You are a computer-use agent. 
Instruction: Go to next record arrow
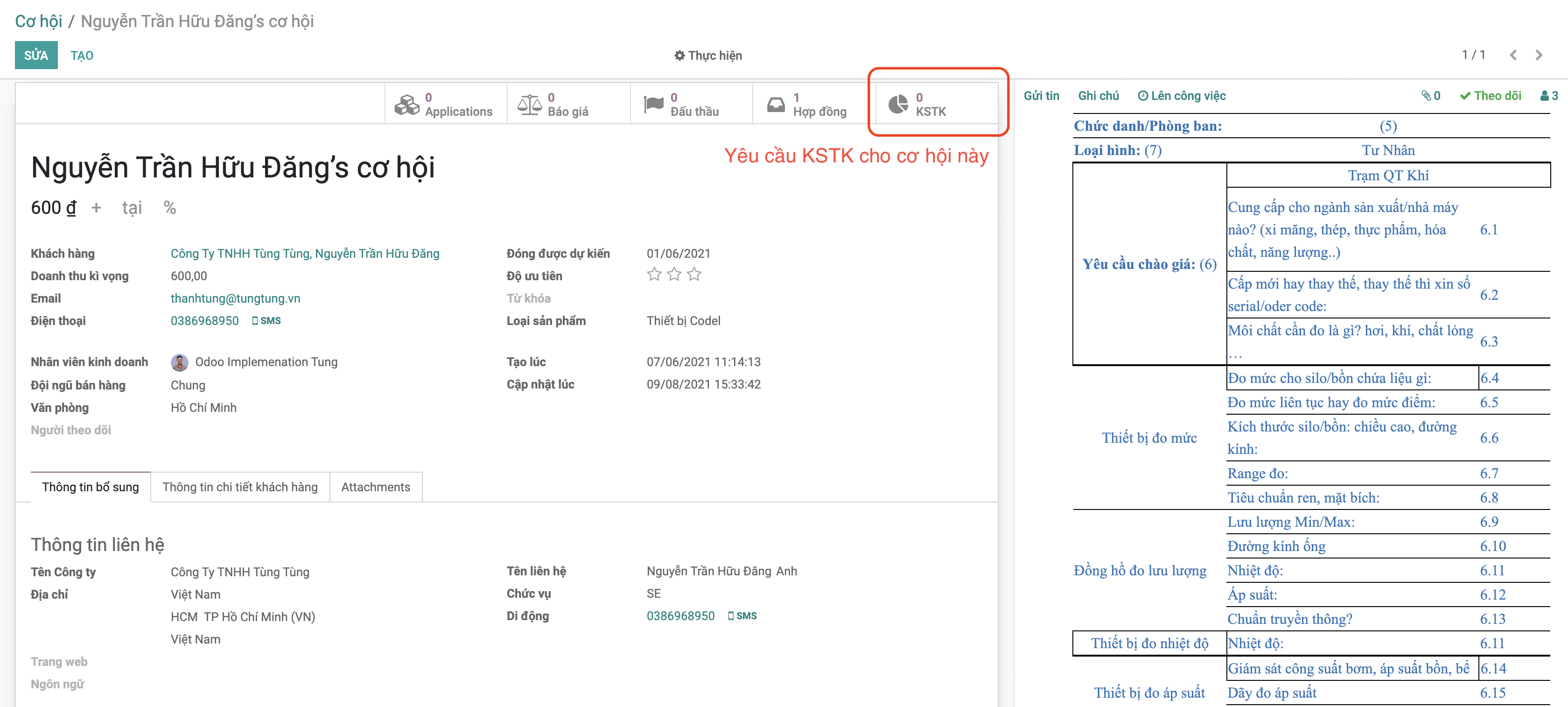1540,56
